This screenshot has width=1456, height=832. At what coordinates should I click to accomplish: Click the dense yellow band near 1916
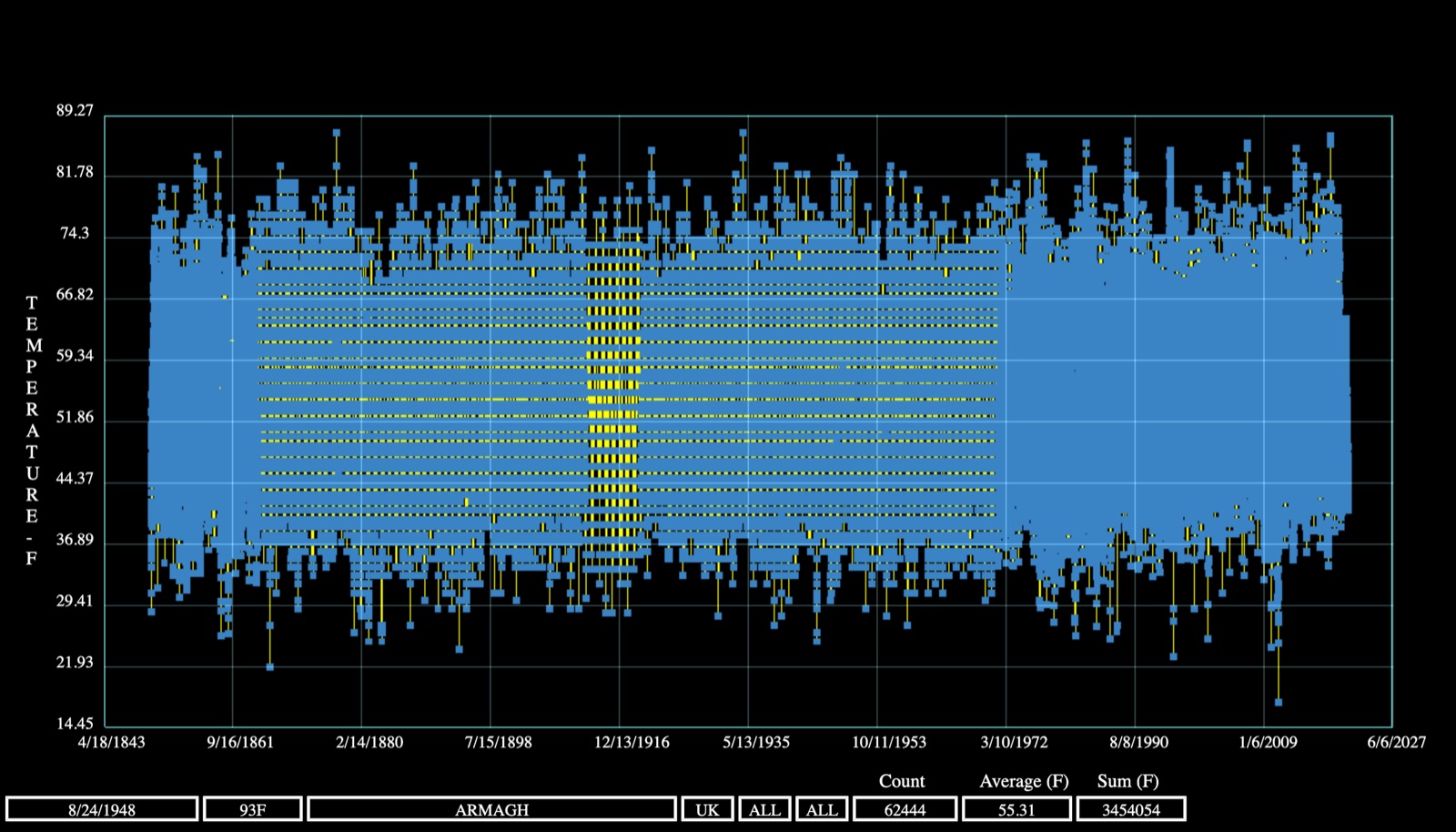coord(613,401)
